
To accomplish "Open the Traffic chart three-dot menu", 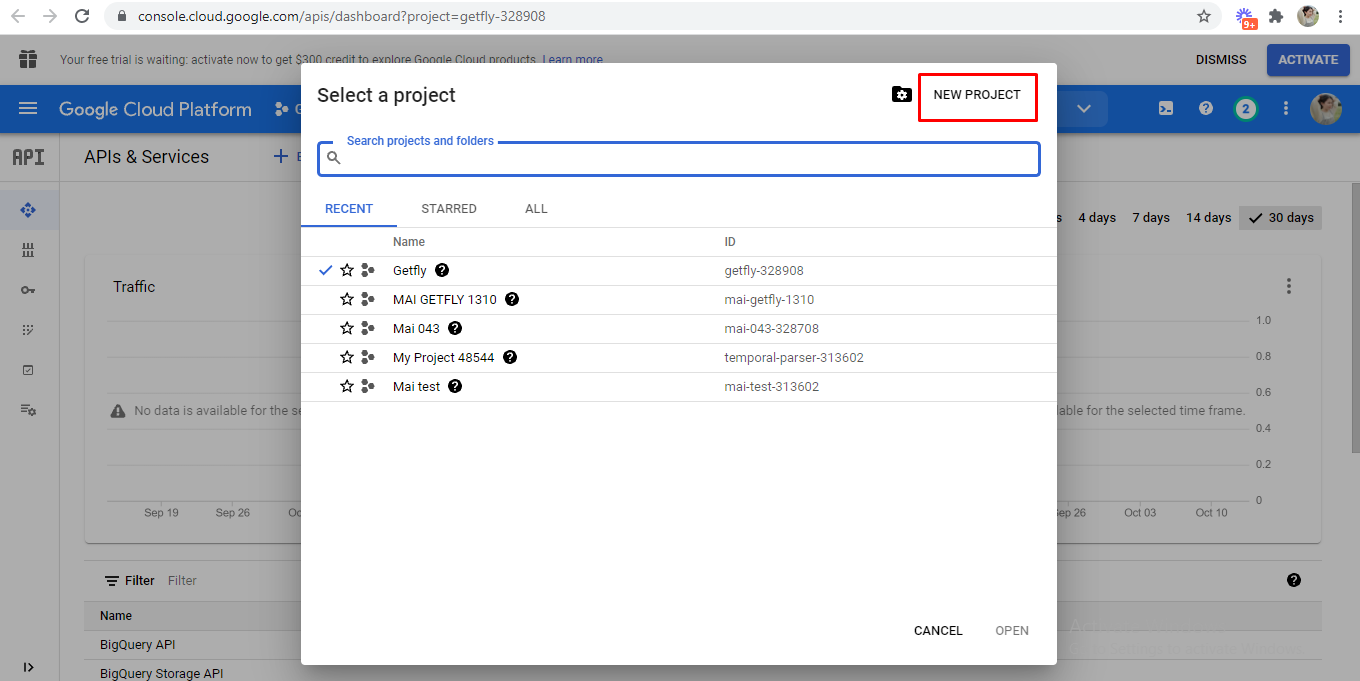I will (1289, 287).
